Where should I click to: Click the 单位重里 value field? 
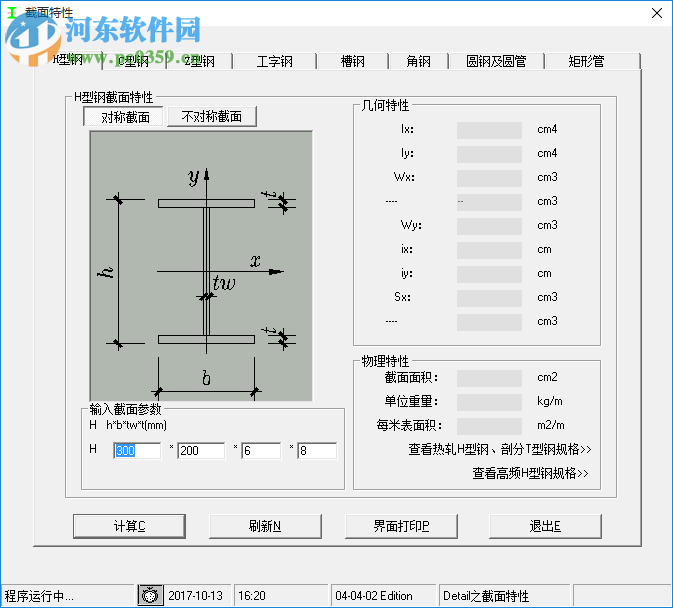point(489,402)
